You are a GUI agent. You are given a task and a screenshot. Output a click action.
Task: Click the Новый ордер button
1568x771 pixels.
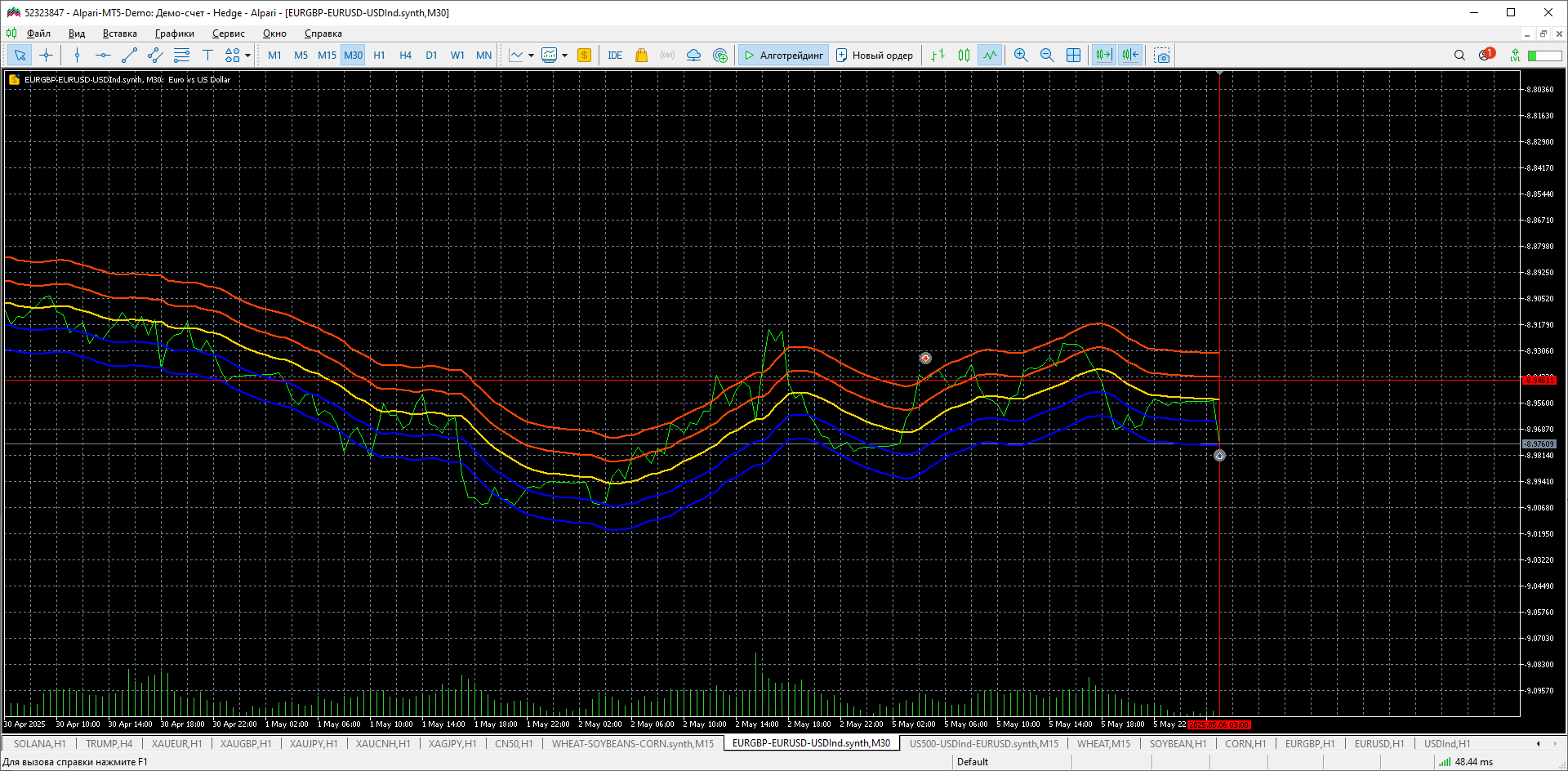[x=875, y=56]
